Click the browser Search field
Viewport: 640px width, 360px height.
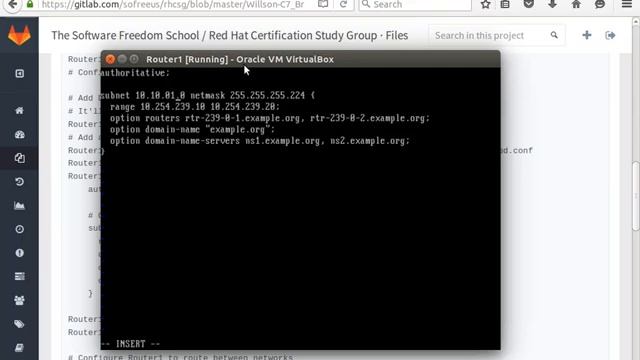click(415, 4)
